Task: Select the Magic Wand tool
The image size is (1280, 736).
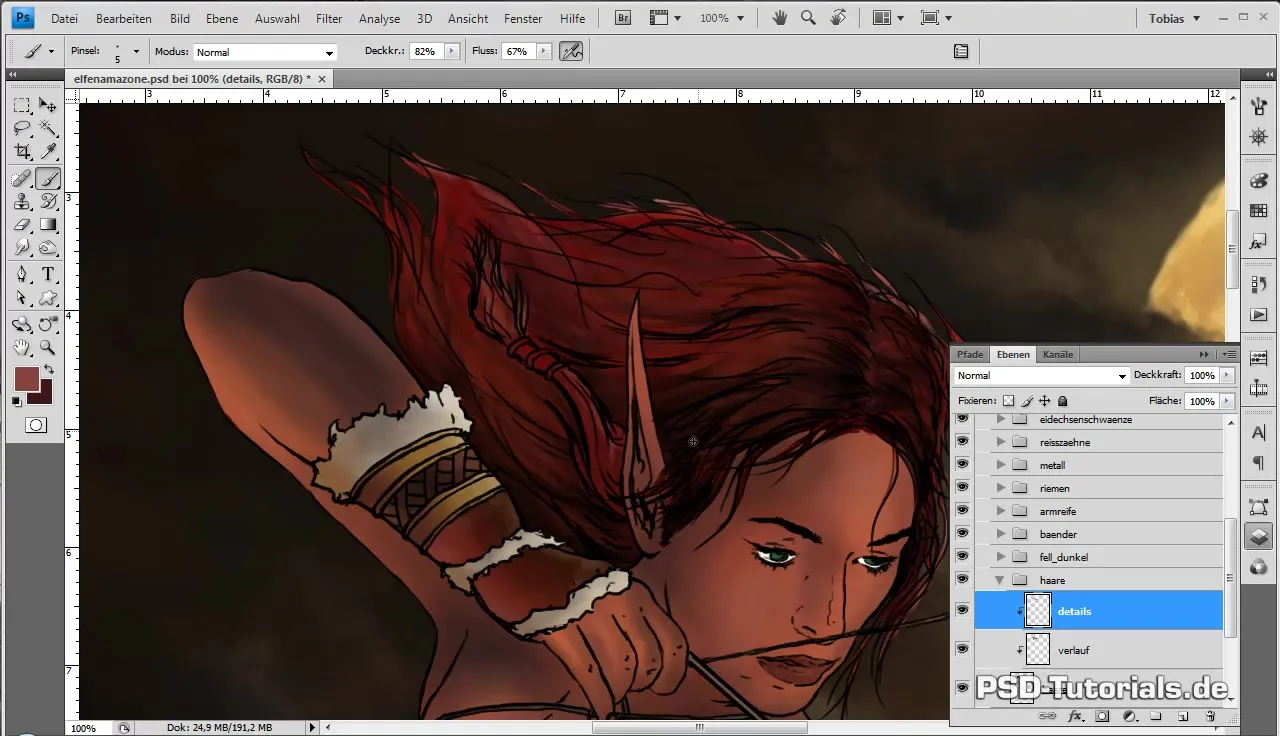Action: pos(47,128)
